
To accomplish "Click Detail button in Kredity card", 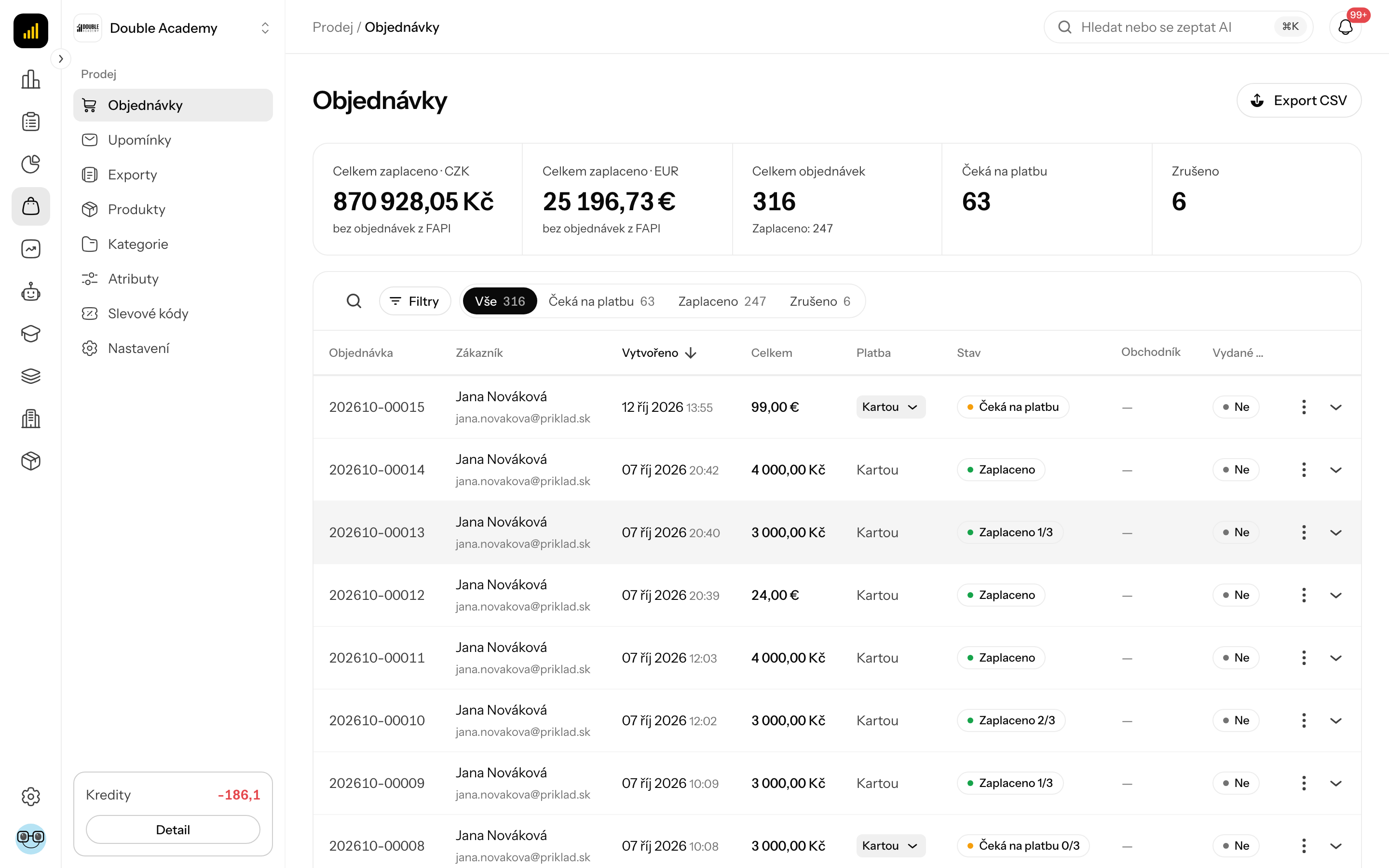I will tap(173, 829).
